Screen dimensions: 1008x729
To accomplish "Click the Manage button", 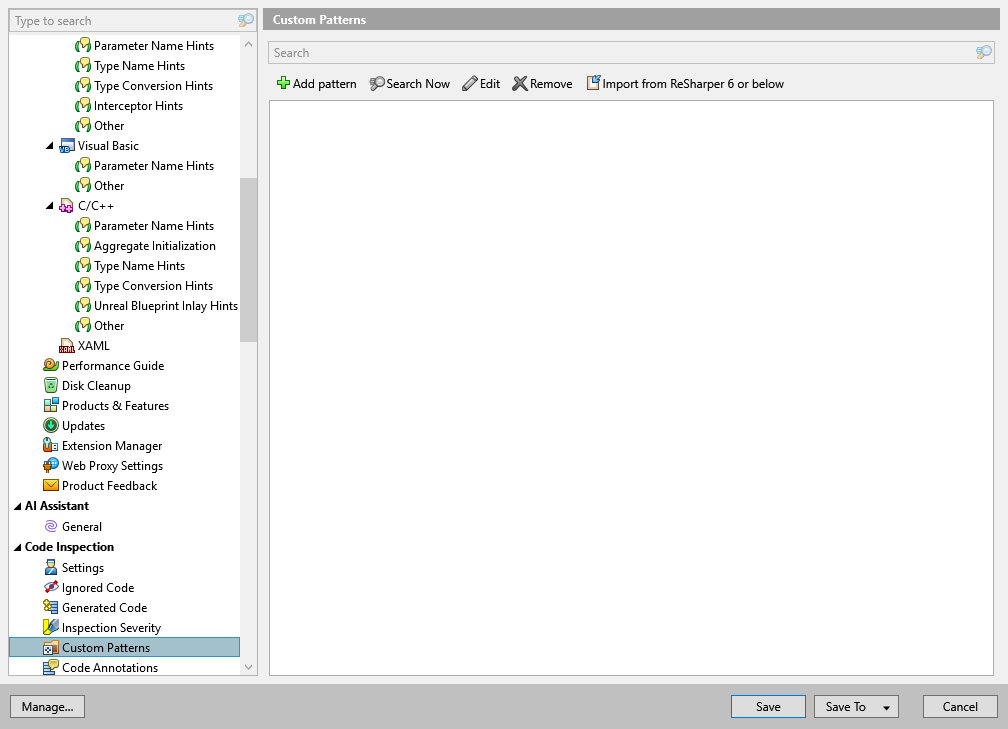I will 47,706.
